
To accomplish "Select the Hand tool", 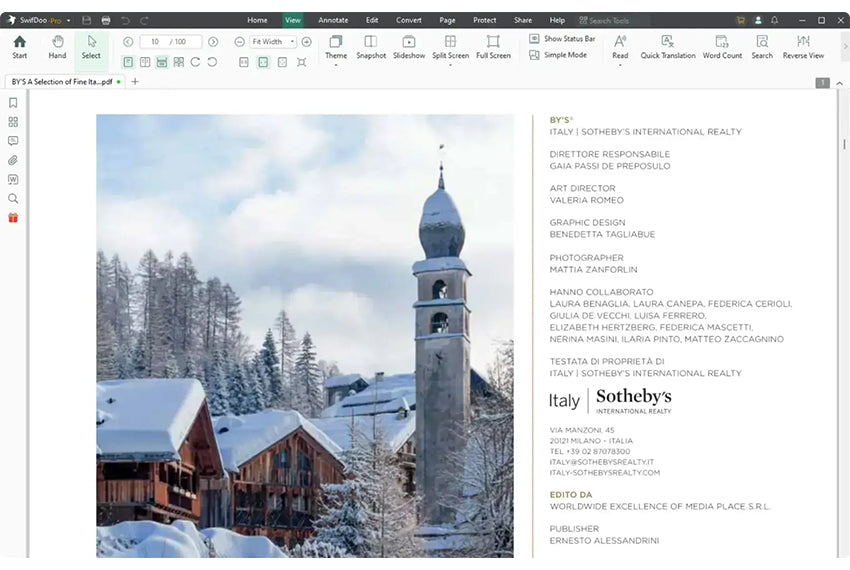I will click(57, 47).
